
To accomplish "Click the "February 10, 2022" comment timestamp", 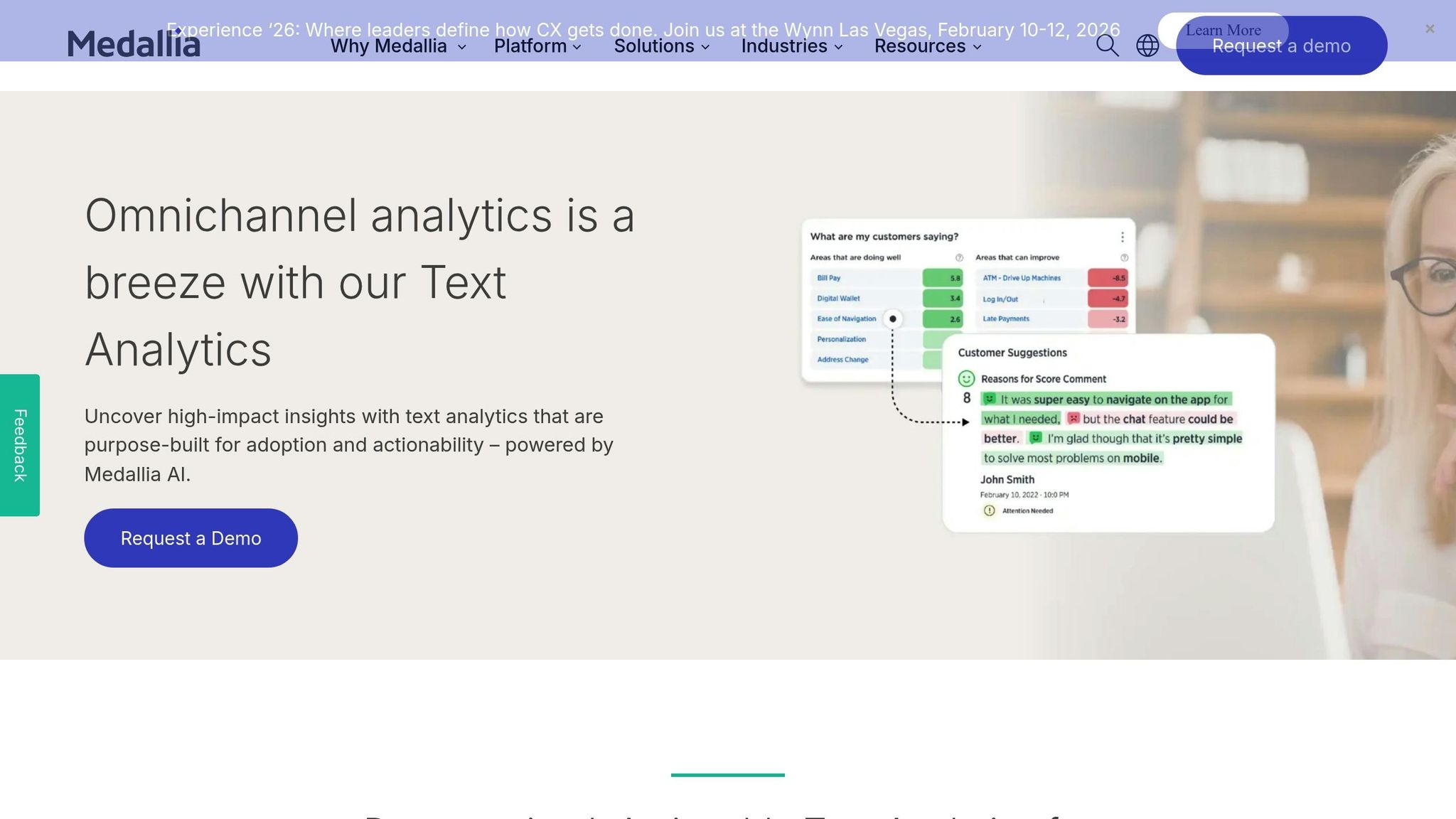I will pyautogui.click(x=1024, y=495).
